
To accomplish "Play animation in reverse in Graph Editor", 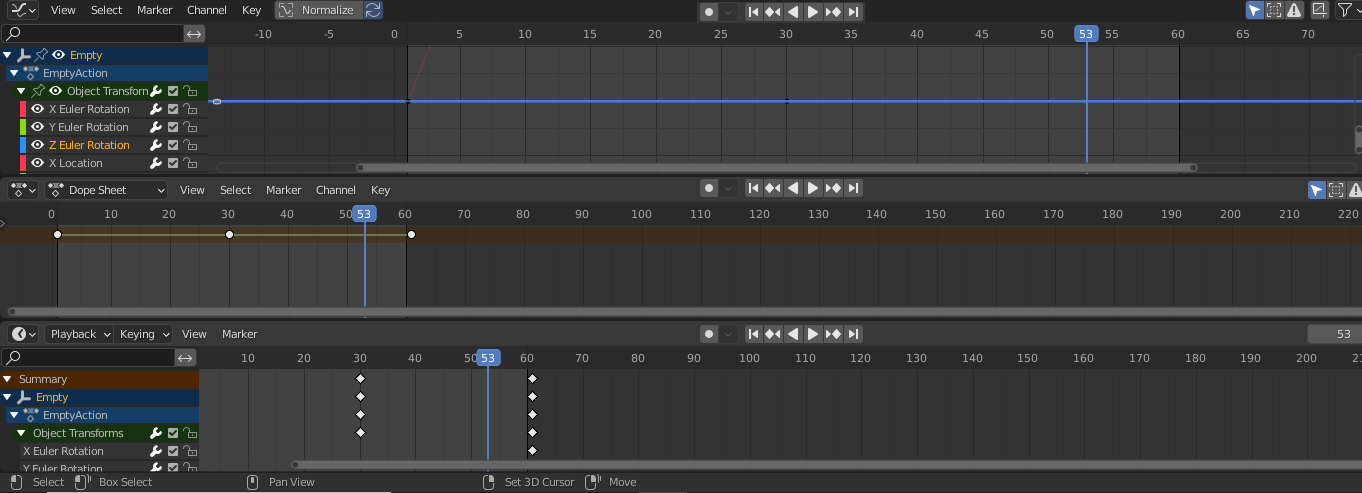I will coord(793,12).
